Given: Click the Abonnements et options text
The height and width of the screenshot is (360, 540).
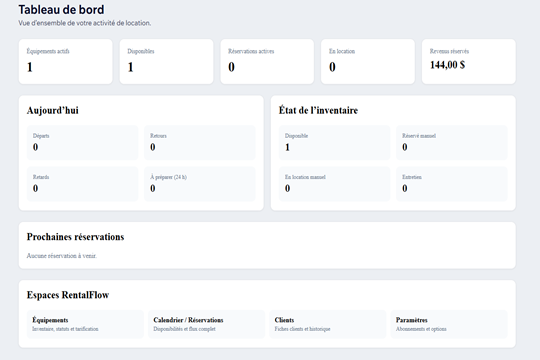Looking at the screenshot, I should 421,329.
